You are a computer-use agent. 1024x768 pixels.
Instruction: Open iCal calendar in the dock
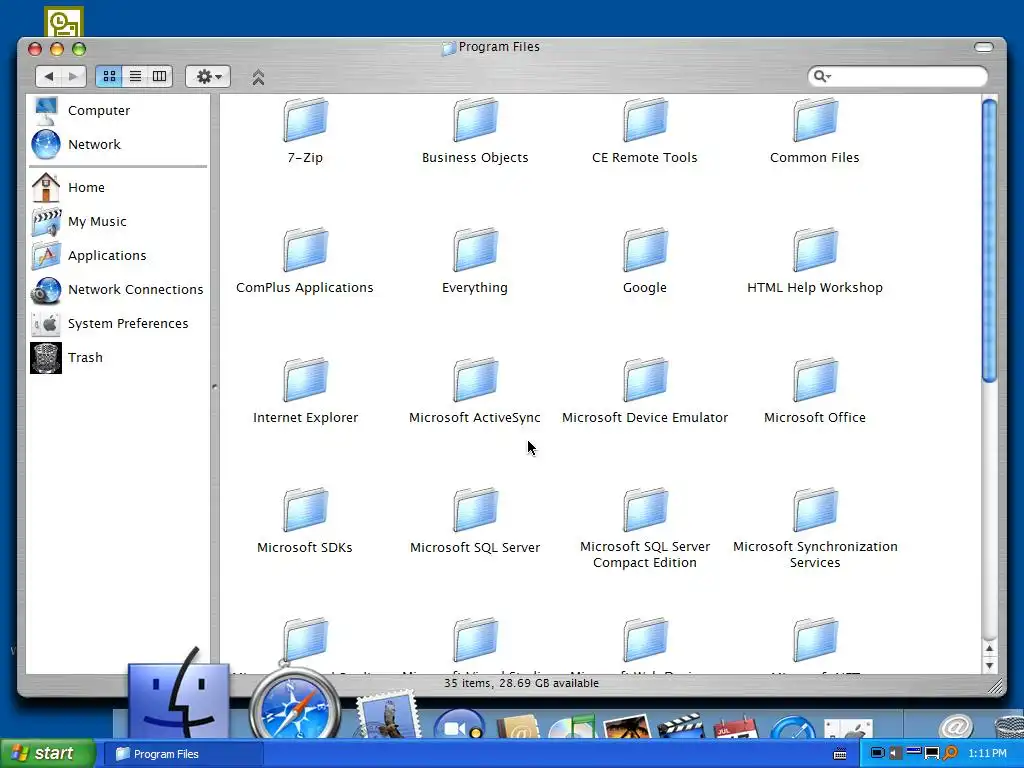736,728
